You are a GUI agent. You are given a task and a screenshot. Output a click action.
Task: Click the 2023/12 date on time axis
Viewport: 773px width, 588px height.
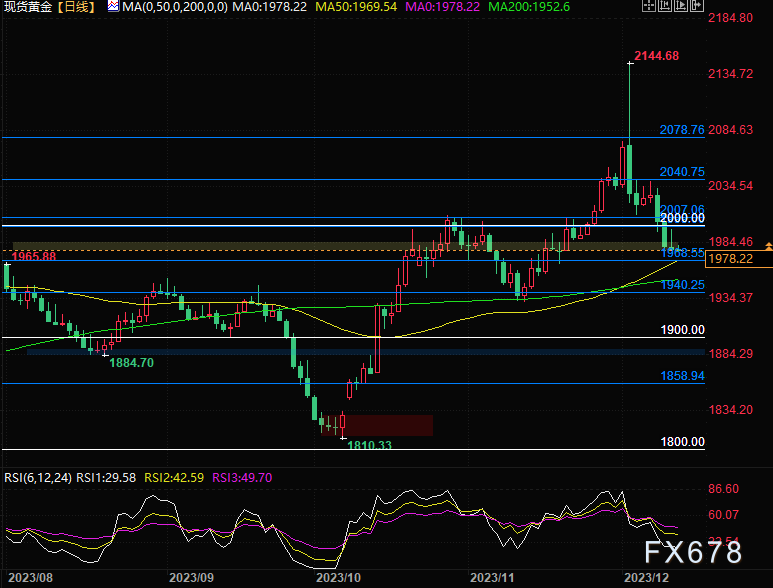pos(645,578)
